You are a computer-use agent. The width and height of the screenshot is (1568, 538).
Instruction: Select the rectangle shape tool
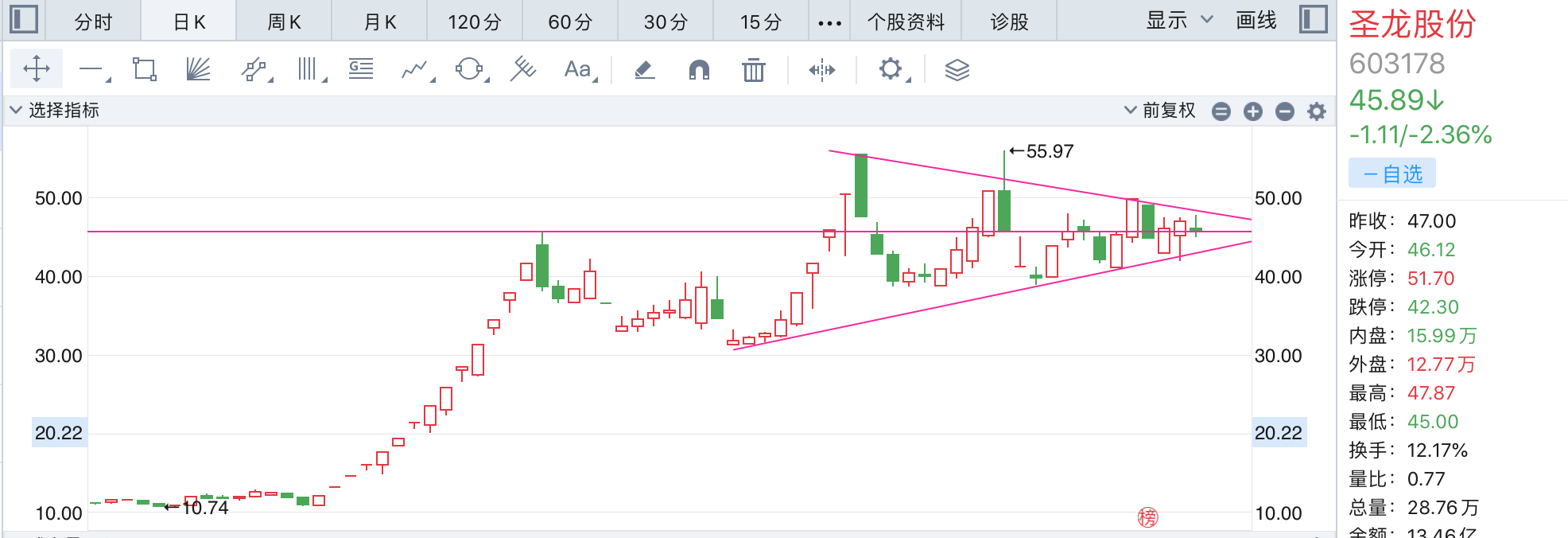[x=144, y=69]
